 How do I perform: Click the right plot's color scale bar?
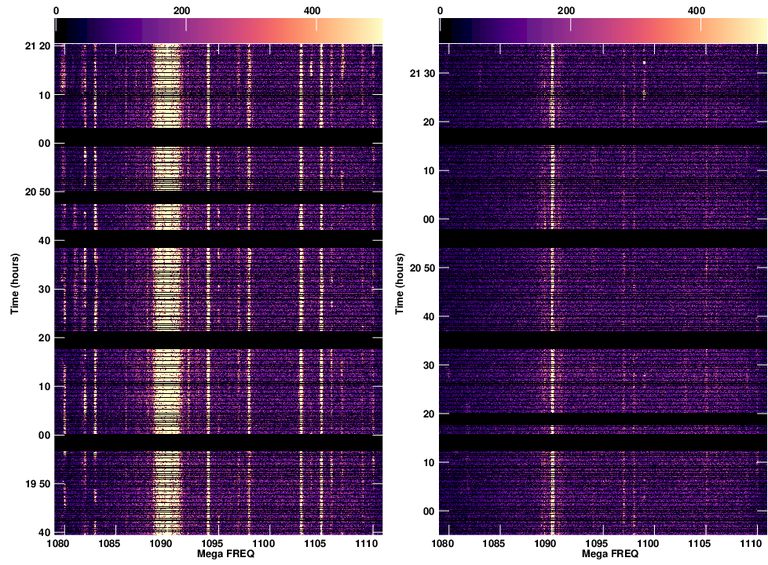point(603,31)
